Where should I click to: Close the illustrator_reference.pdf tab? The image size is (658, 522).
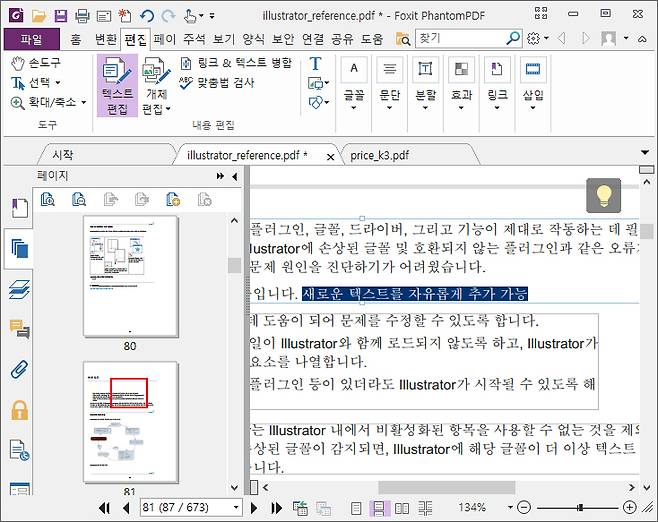coord(330,157)
